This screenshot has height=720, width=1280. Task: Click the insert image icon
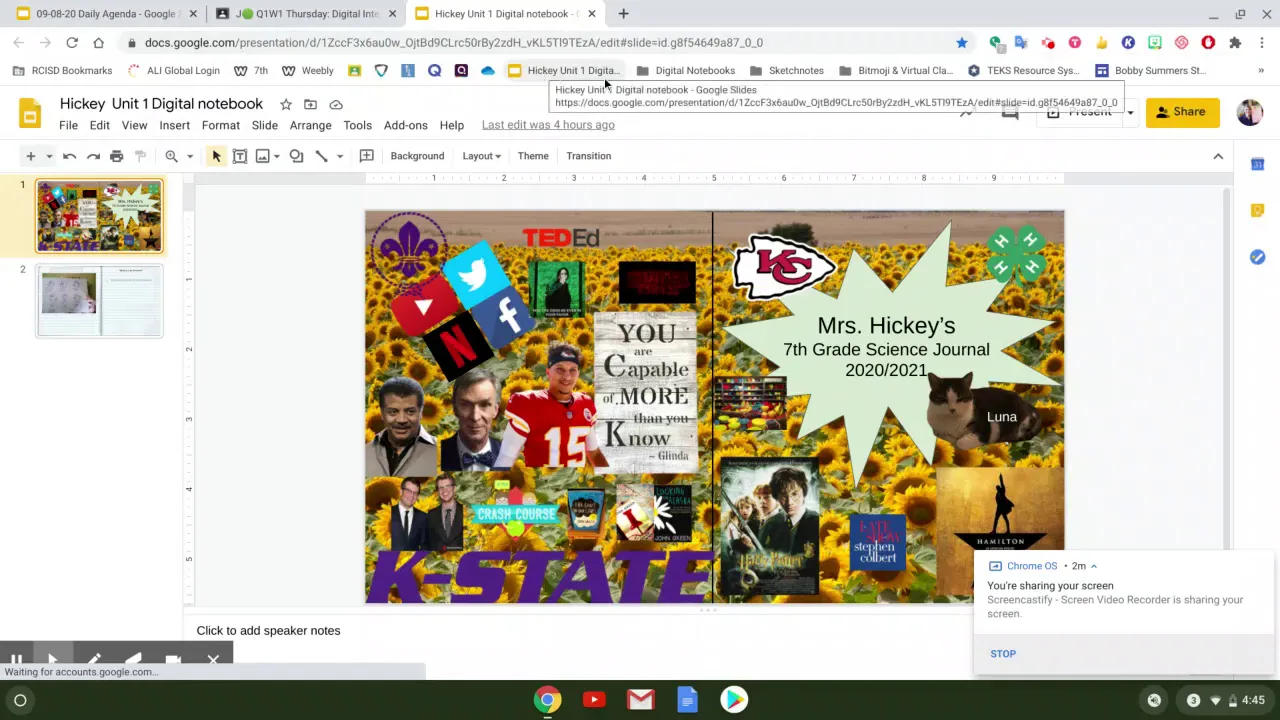[x=263, y=156]
